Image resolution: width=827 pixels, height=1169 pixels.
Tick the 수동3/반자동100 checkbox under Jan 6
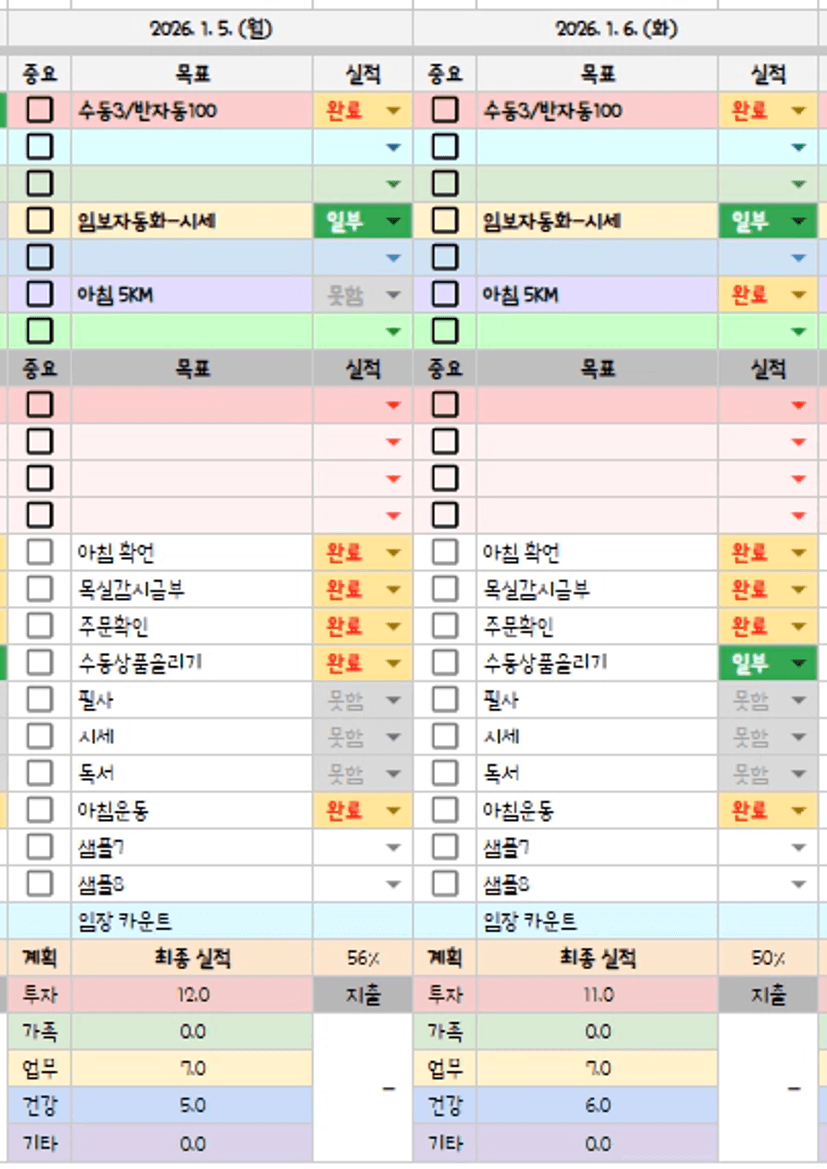[x=445, y=110]
